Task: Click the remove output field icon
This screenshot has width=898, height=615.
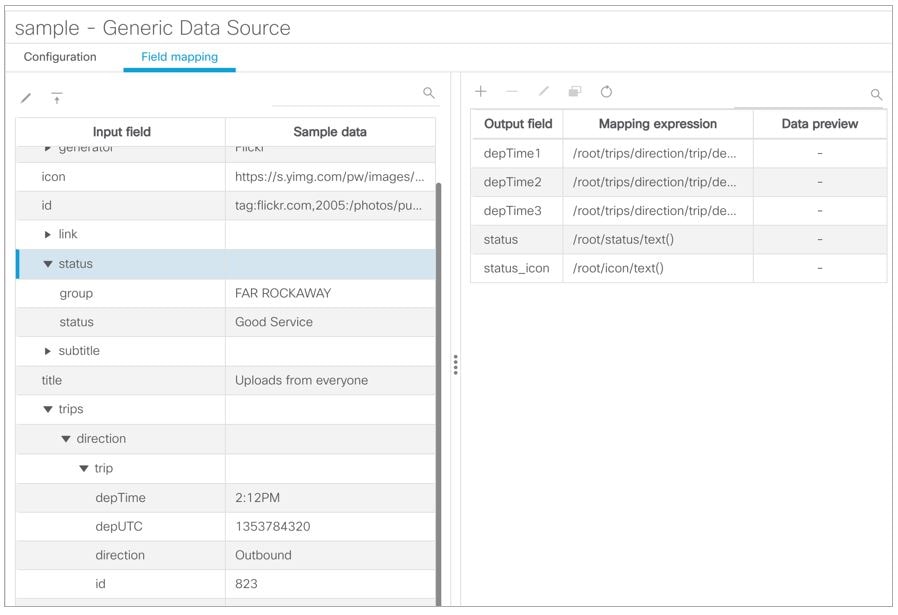Action: coord(512,91)
